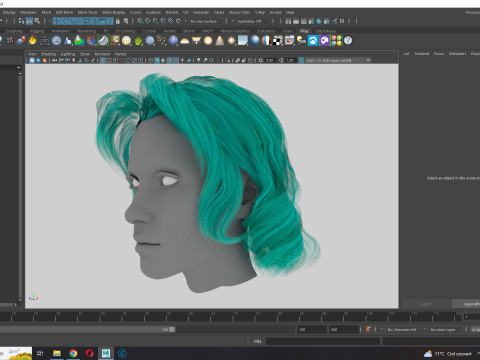Click the Attribute Editor Selected menu
This screenshot has width=480, height=360.
pyautogui.click(x=422, y=54)
